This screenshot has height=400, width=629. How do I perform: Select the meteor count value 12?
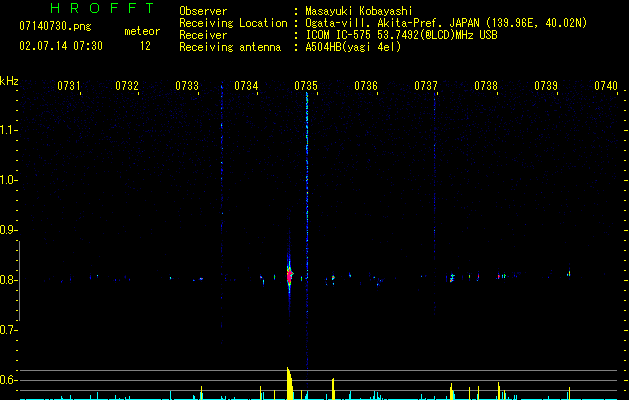point(145,46)
